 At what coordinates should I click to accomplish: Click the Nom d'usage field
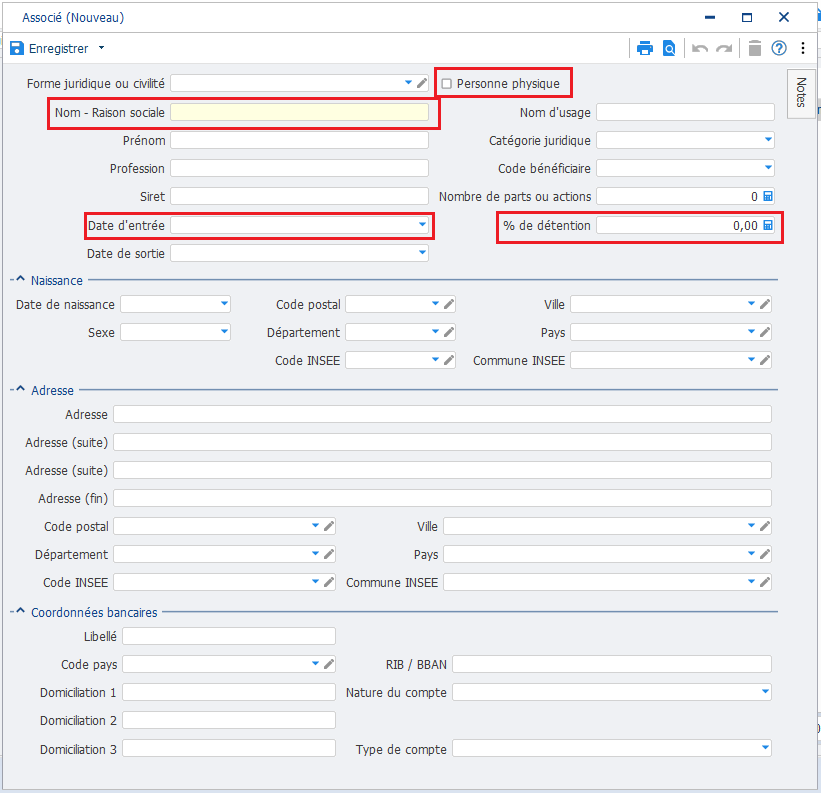coord(685,112)
